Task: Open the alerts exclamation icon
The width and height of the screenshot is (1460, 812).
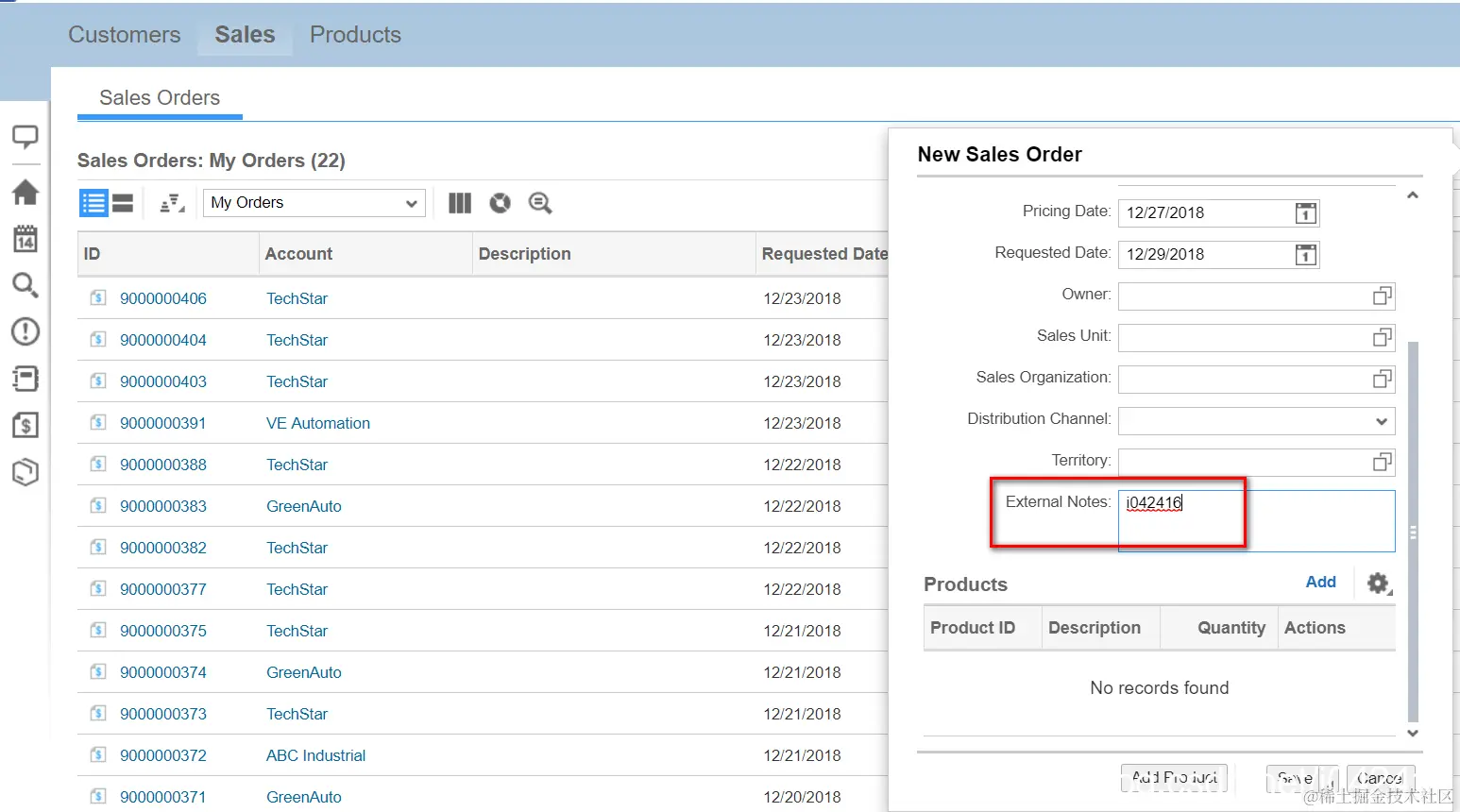Action: click(x=25, y=331)
